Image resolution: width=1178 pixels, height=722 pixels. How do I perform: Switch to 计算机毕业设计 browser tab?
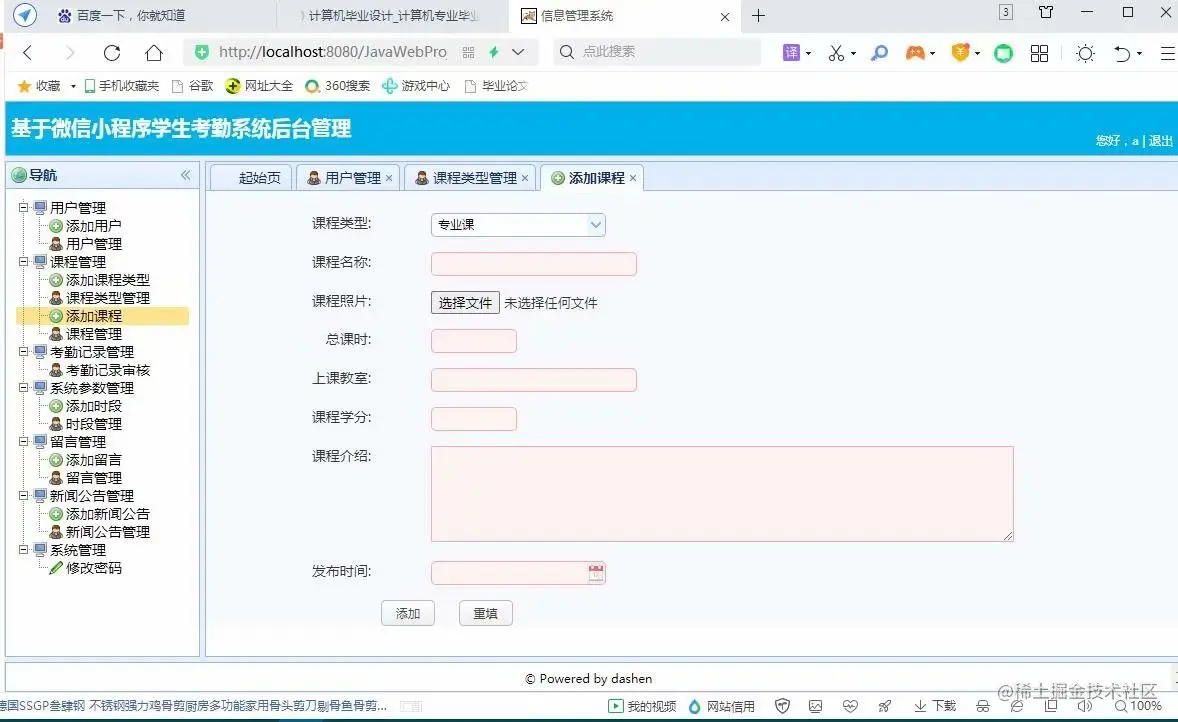pyautogui.click(x=392, y=16)
